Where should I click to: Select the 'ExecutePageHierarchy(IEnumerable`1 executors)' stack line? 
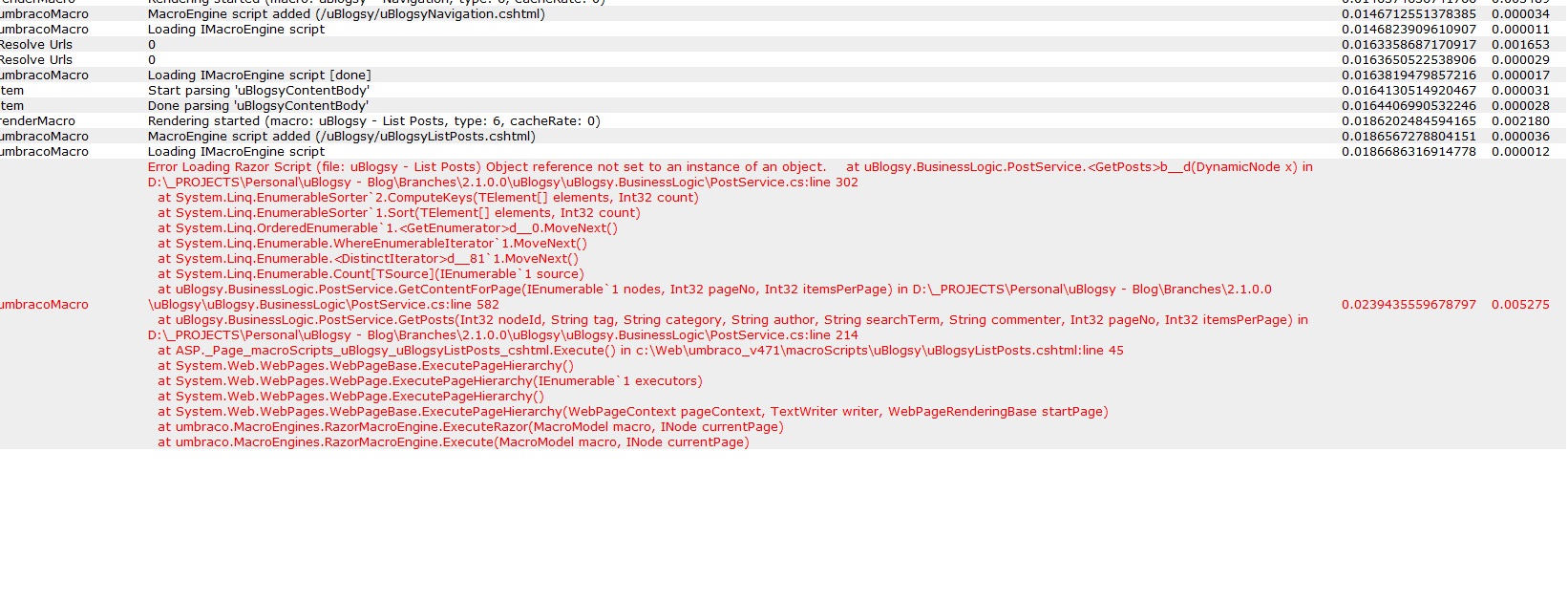(x=430, y=381)
